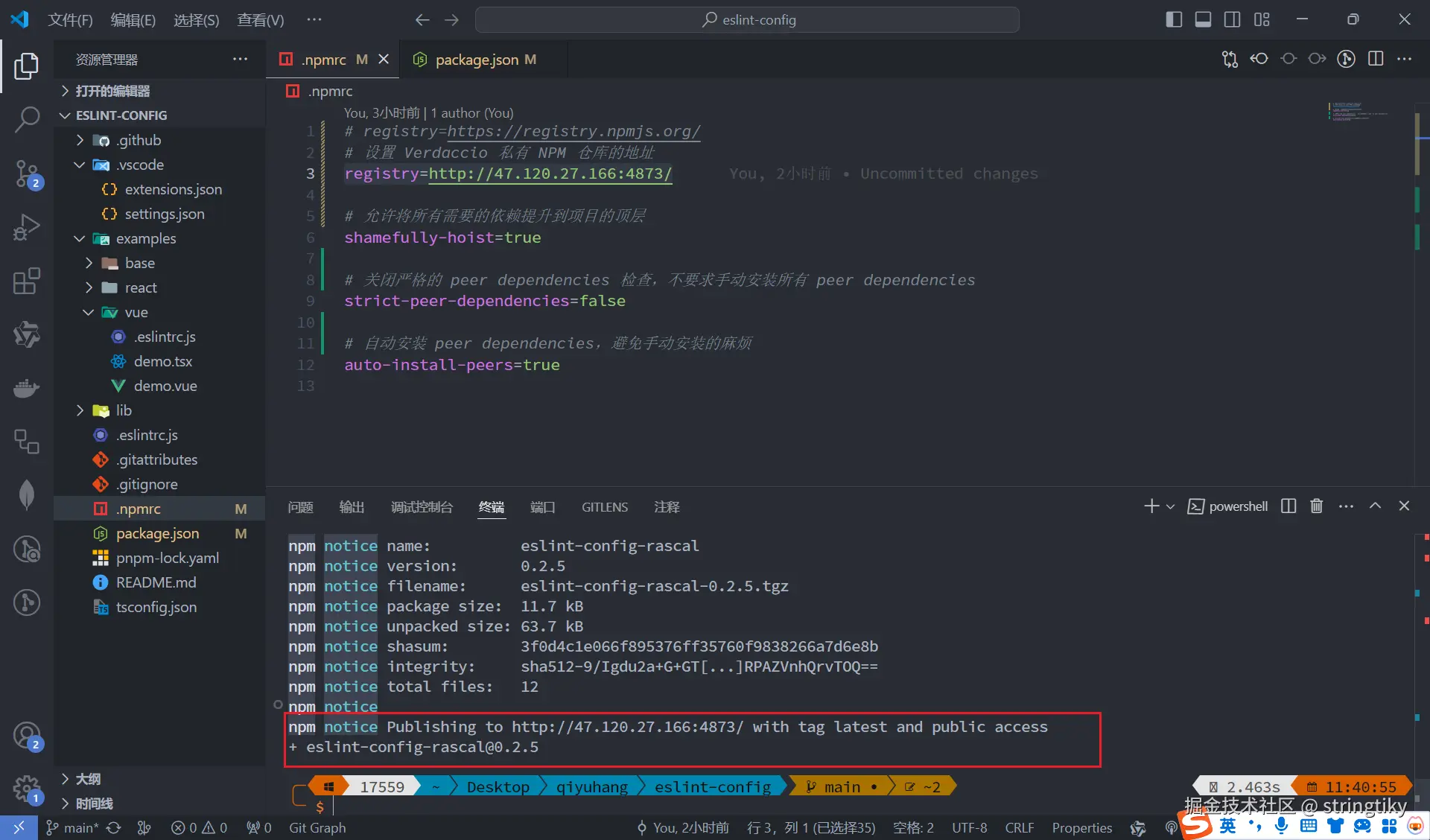Switch to the package.json editor tab
The image size is (1430, 840).
click(x=477, y=60)
